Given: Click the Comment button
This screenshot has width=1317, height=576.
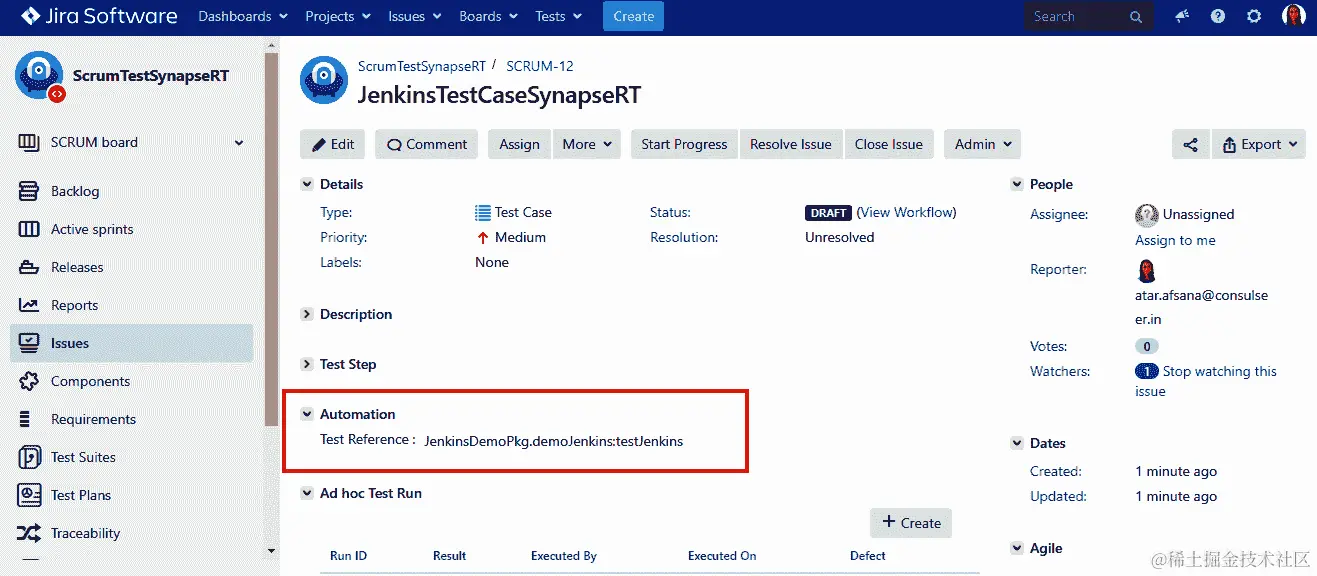Looking at the screenshot, I should (x=427, y=144).
